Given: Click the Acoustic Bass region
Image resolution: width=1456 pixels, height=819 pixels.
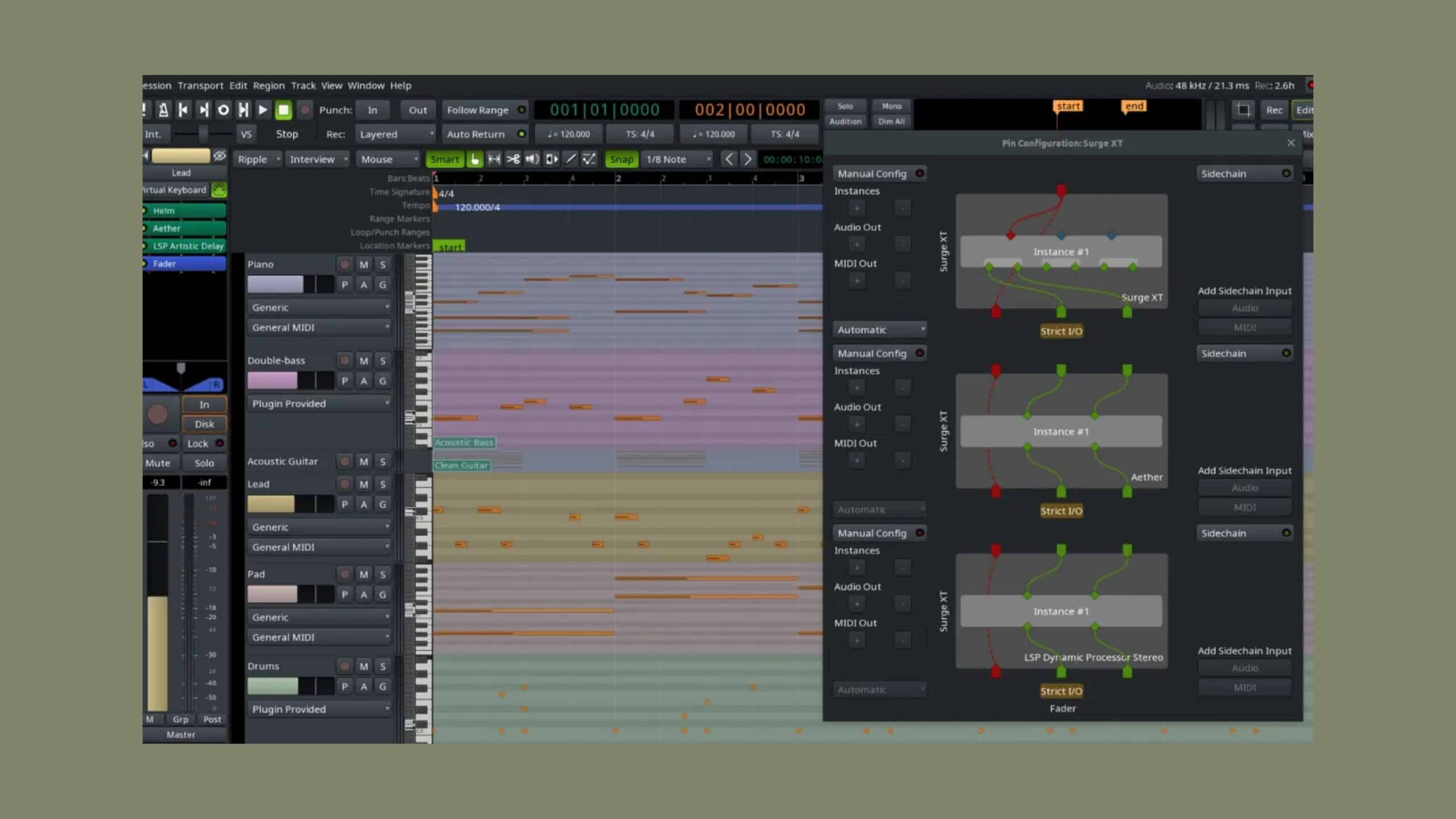Looking at the screenshot, I should click(464, 442).
